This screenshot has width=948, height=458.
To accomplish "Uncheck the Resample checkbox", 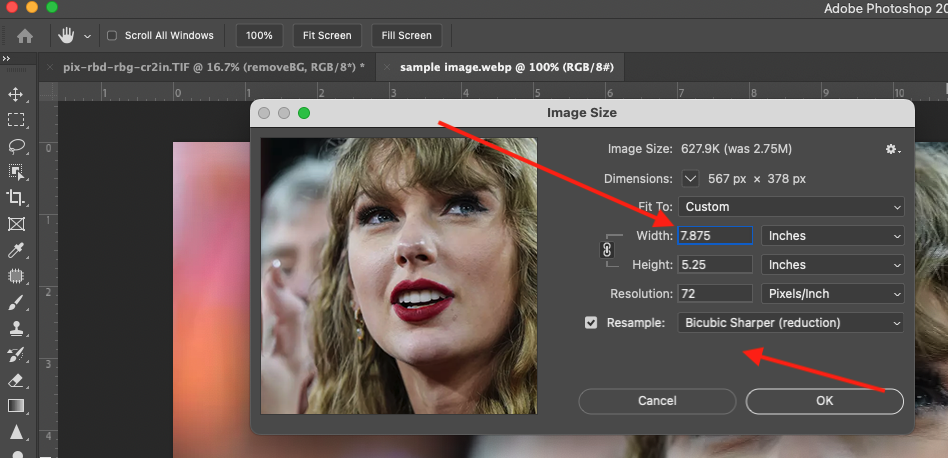I will [591, 323].
